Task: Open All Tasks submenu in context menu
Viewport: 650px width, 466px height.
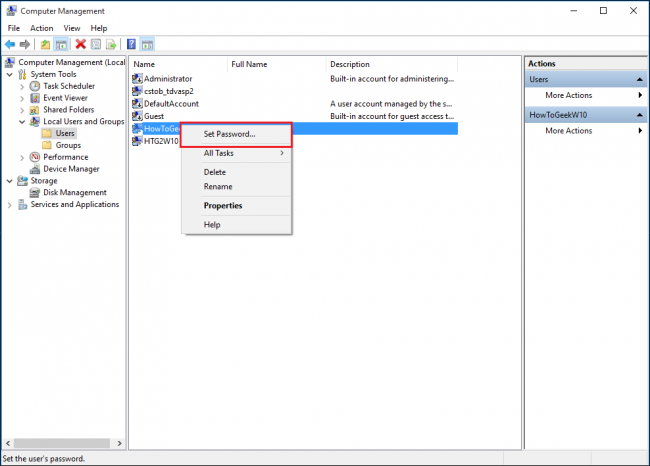Action: [x=236, y=153]
